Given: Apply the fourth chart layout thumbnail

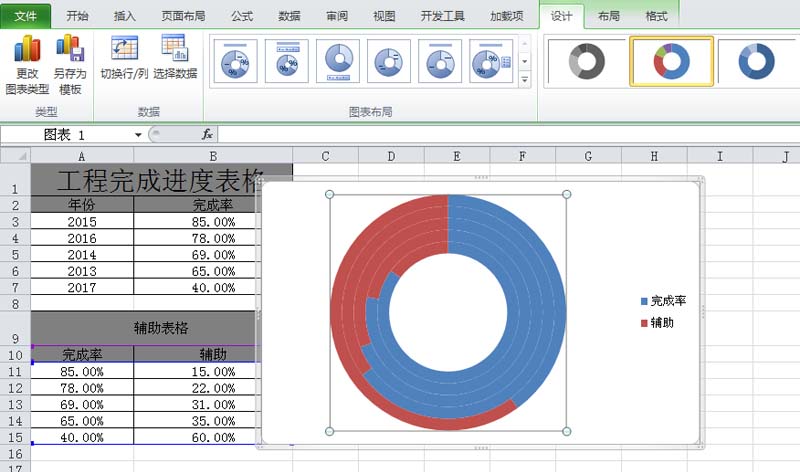Looking at the screenshot, I should click(389, 61).
